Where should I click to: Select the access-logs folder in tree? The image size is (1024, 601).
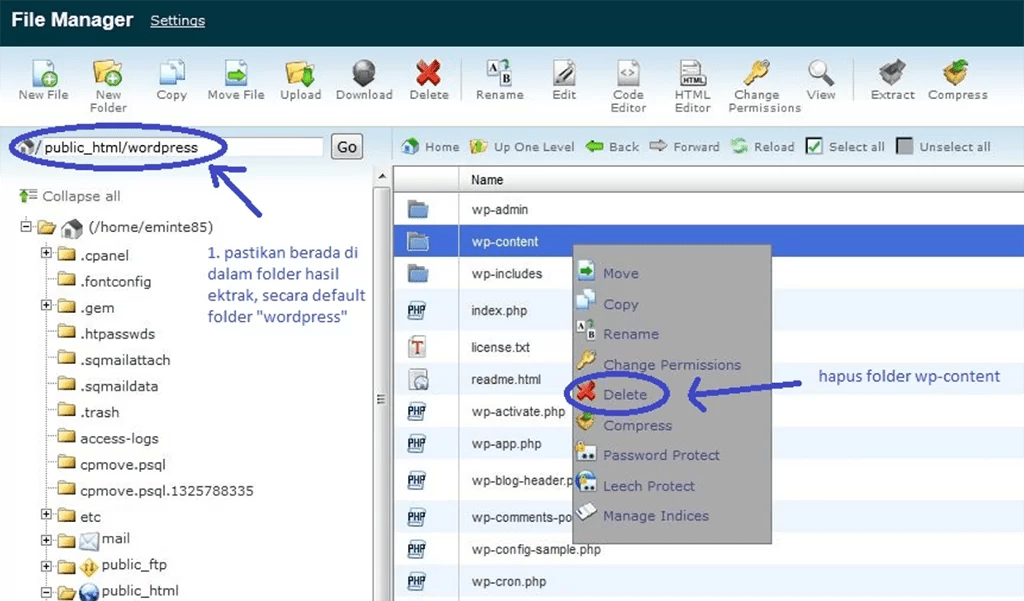[x=108, y=438]
